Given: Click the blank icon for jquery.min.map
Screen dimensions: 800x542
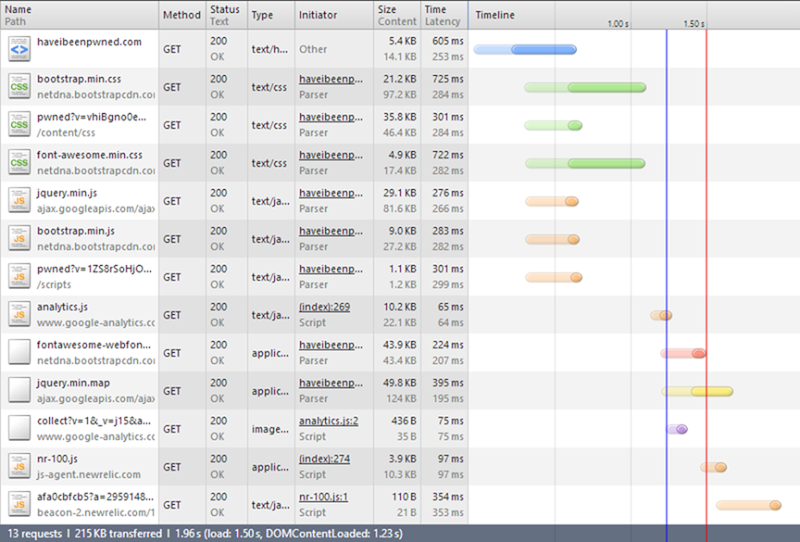Looking at the screenshot, I should pos(19,390).
